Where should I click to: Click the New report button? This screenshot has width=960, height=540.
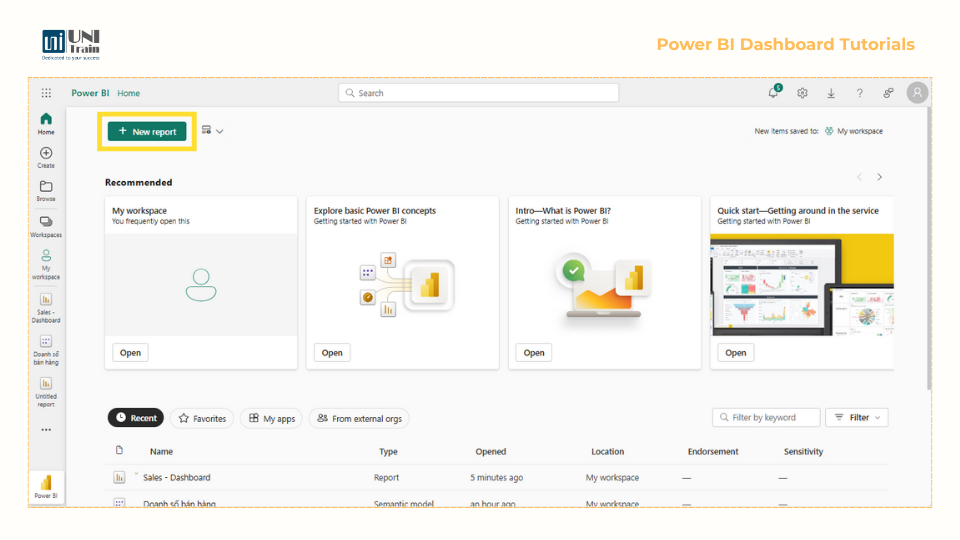pyautogui.click(x=147, y=131)
